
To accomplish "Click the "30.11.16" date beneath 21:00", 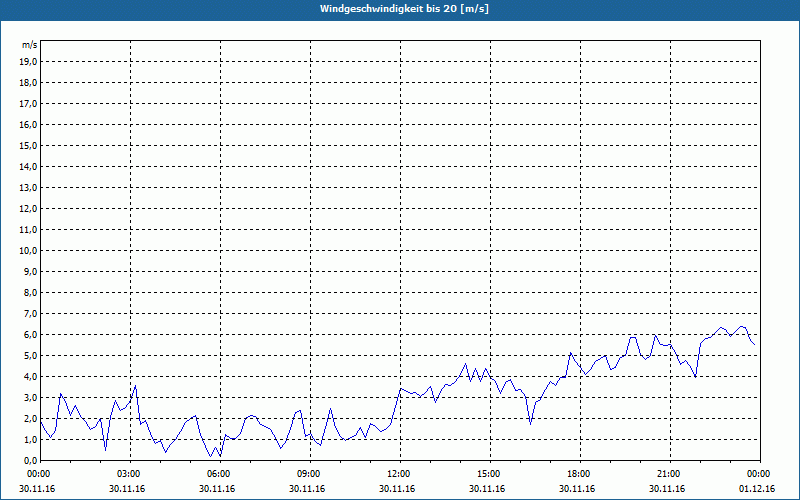I will [x=667, y=489].
